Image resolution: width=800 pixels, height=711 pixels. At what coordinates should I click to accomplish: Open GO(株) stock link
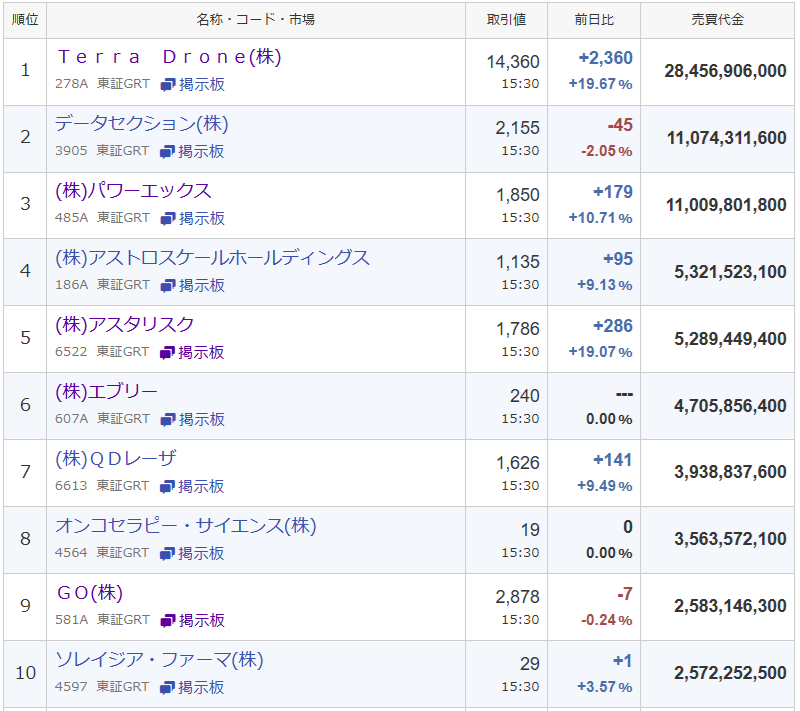(x=90, y=593)
